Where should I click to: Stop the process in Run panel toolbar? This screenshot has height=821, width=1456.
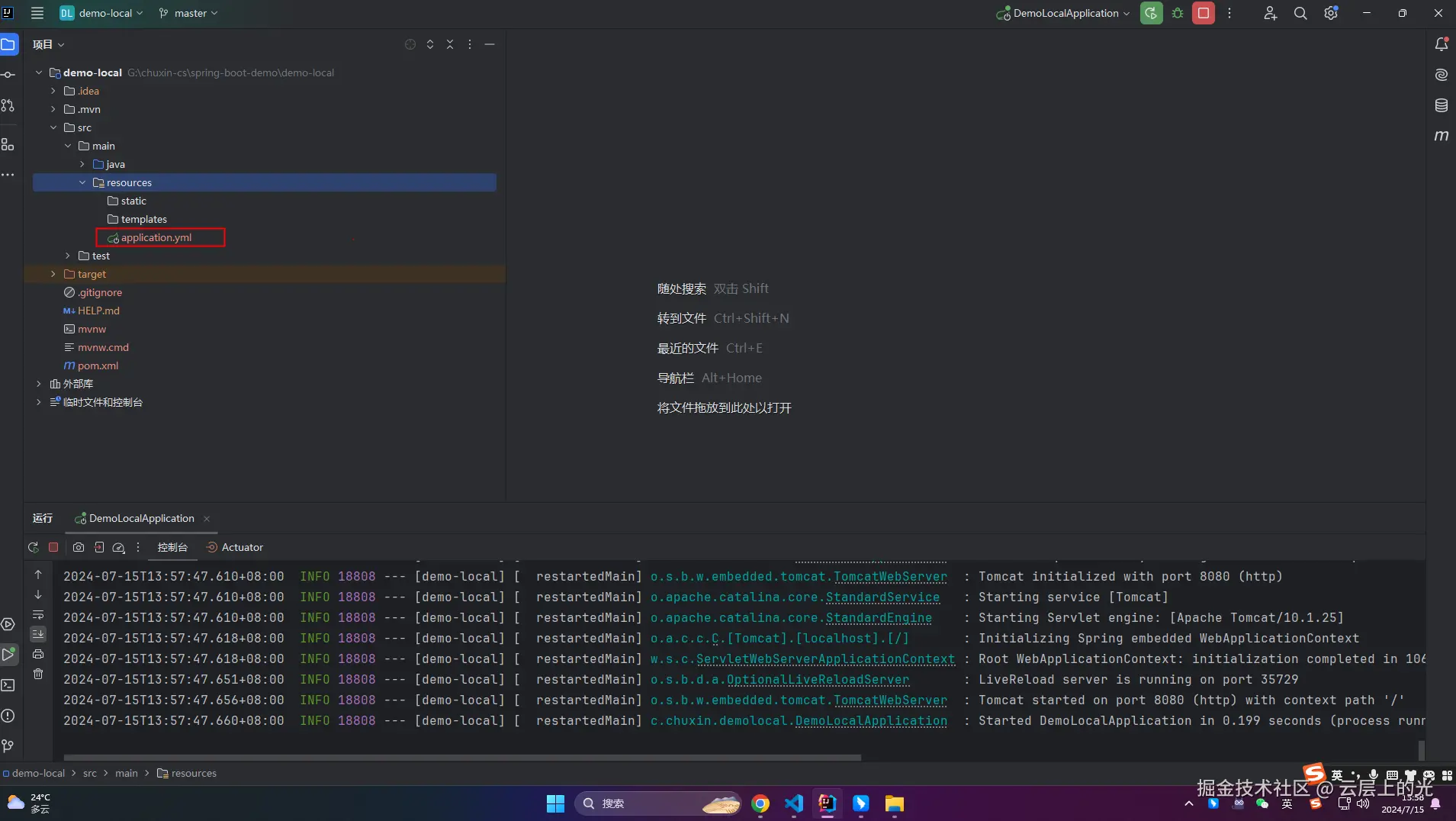[x=53, y=547]
